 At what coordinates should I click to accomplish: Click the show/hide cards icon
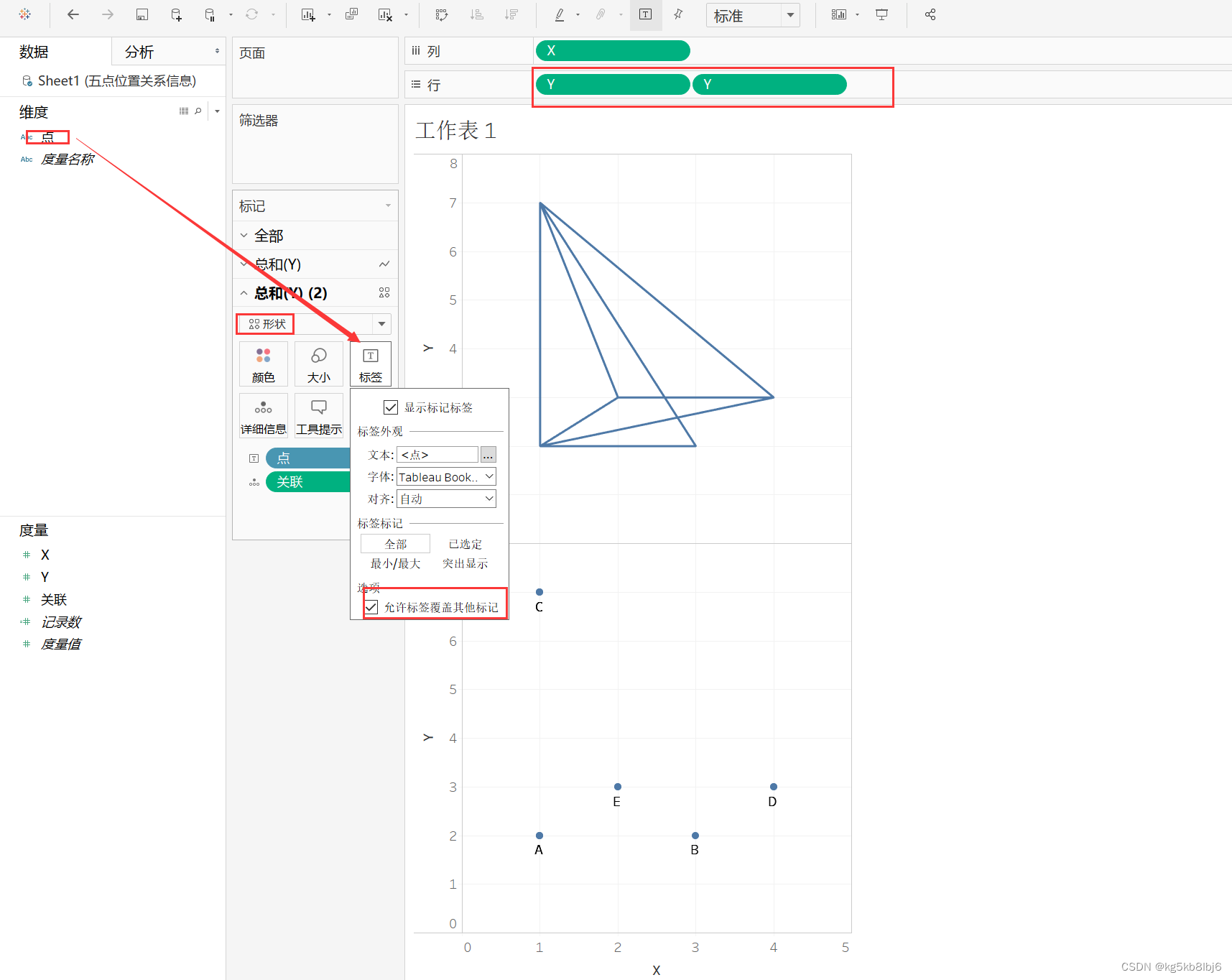tap(838, 14)
